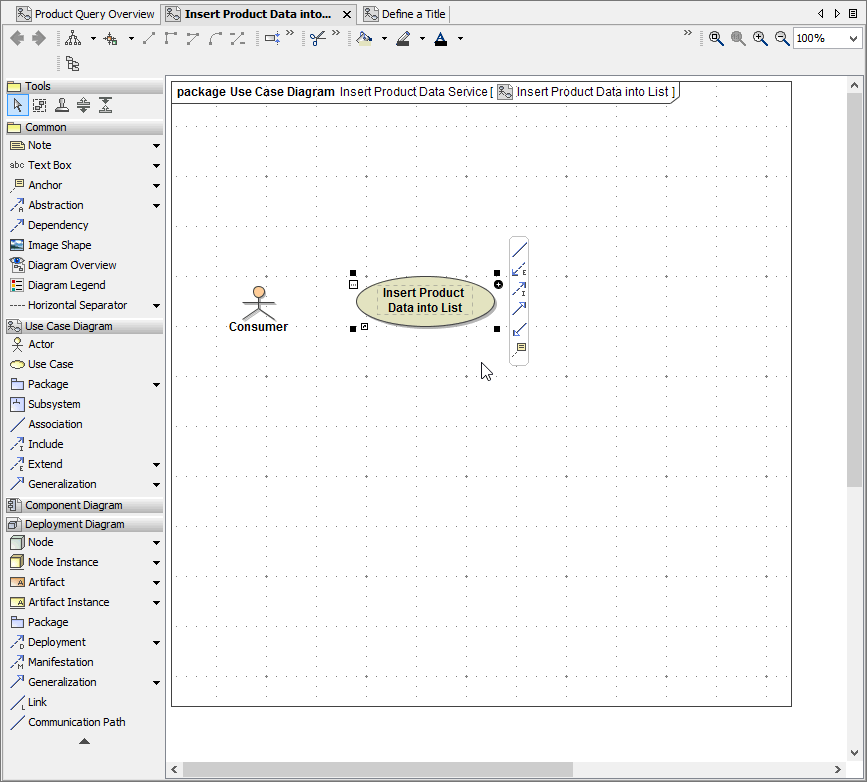This screenshot has height=782, width=867.
Task: Open the Note tool dropdown arrow
Action: [x=156, y=145]
